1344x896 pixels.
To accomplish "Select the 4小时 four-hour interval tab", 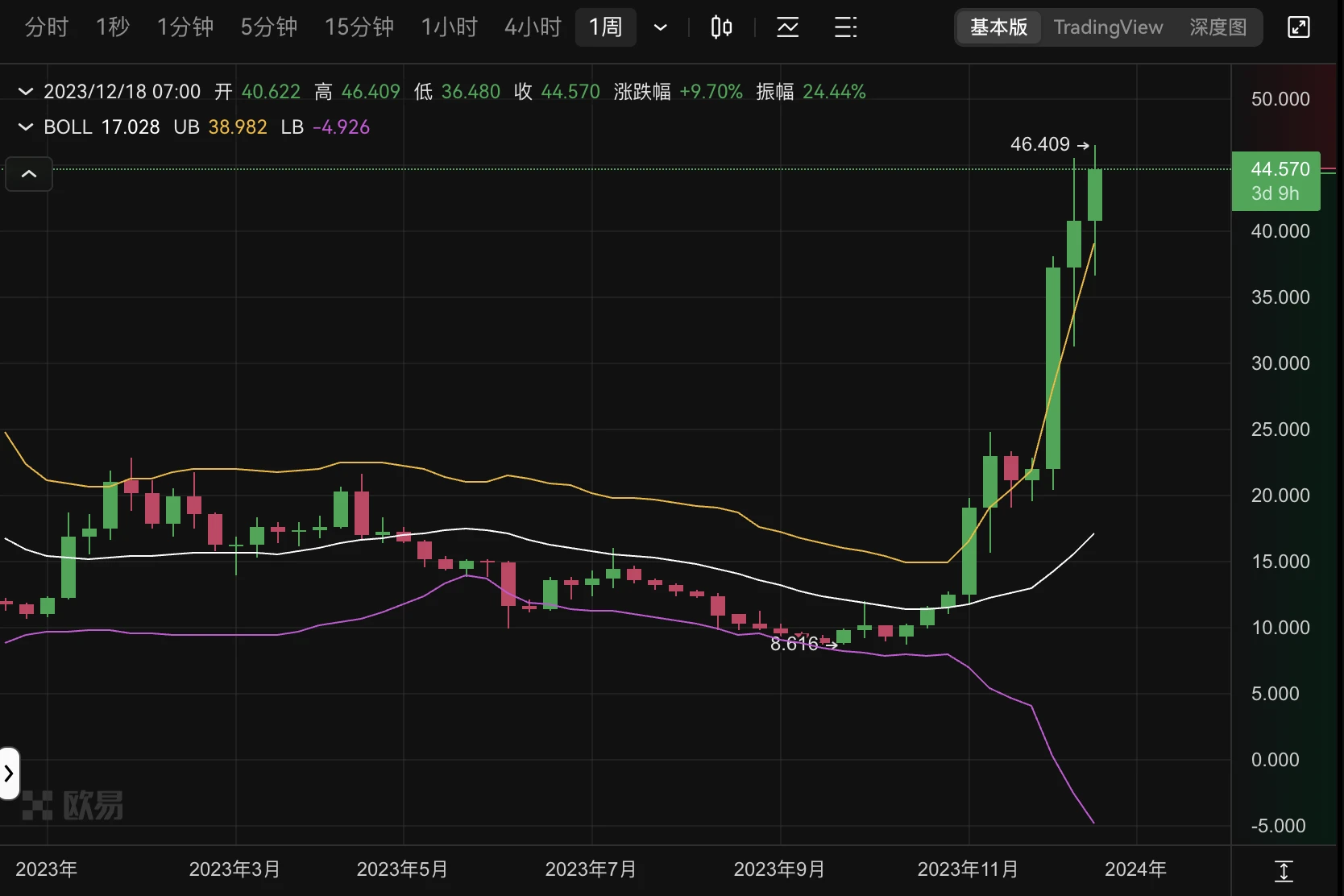I will [x=532, y=27].
